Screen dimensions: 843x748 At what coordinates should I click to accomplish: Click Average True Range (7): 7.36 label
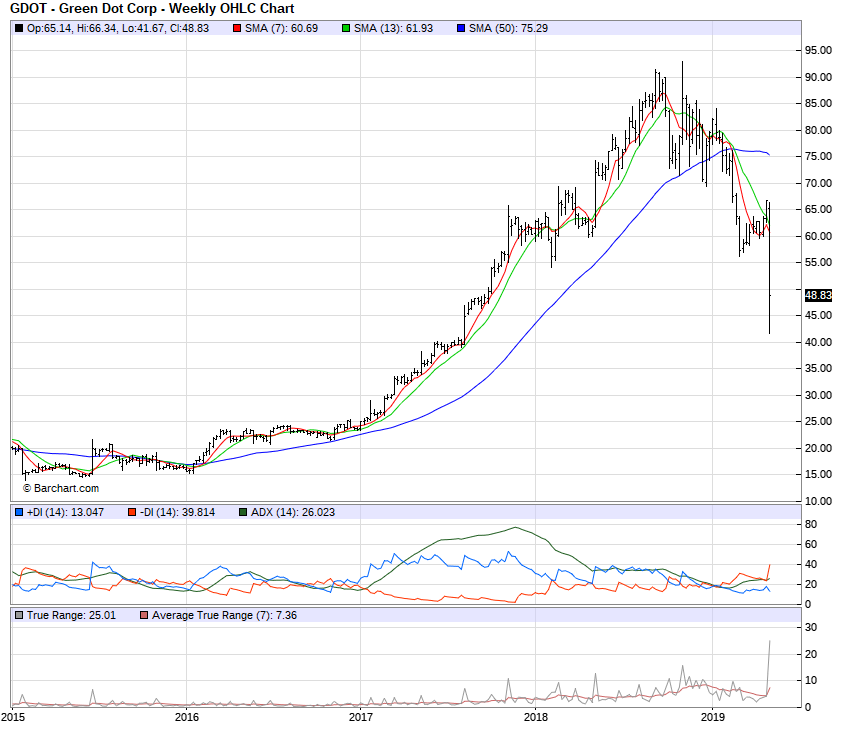click(224, 615)
